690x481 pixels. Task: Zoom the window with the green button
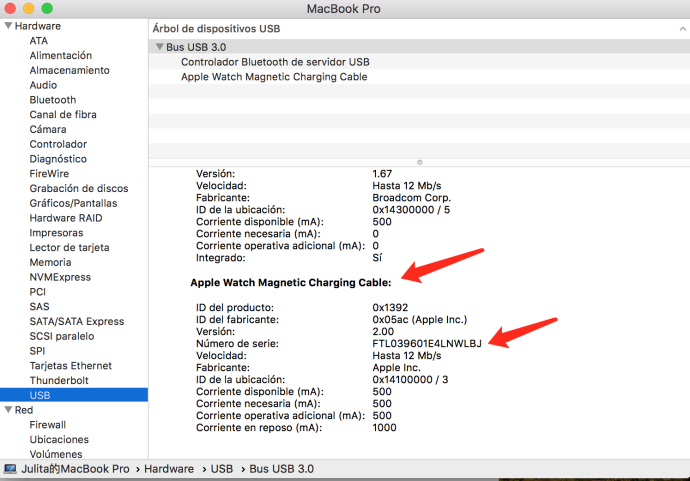coord(47,8)
